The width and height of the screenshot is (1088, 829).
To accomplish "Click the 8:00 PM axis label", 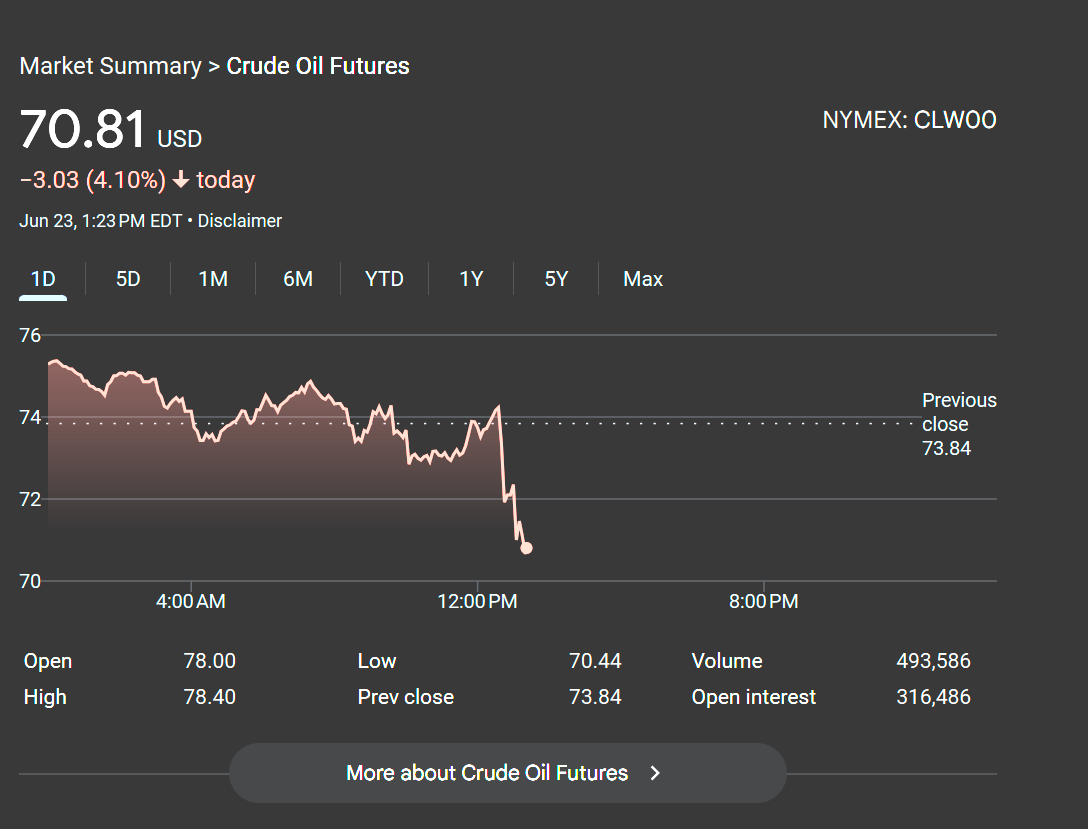I will pyautogui.click(x=763, y=601).
